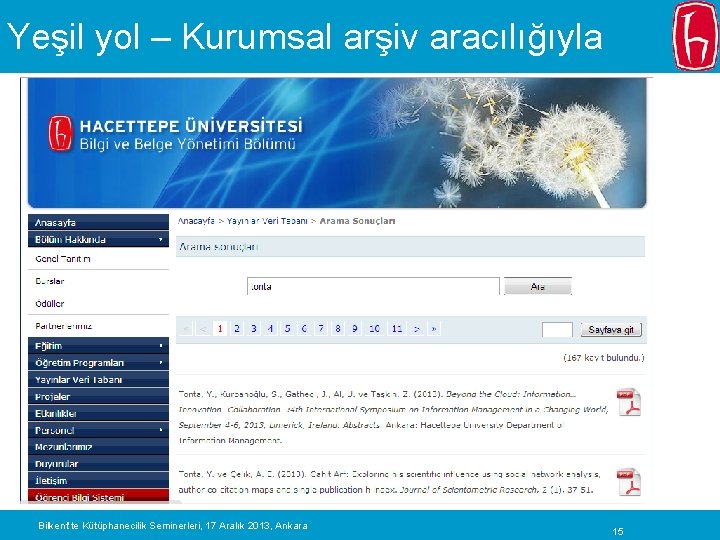Image resolution: width=720 pixels, height=540 pixels.
Task: Click Hacettepe logo in website banner
Action: 61,133
